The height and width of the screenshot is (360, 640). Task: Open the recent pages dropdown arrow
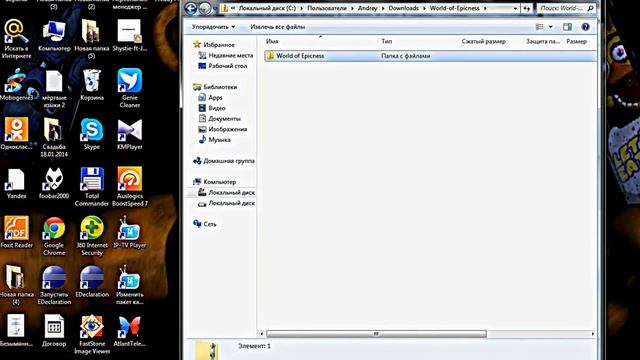point(215,8)
